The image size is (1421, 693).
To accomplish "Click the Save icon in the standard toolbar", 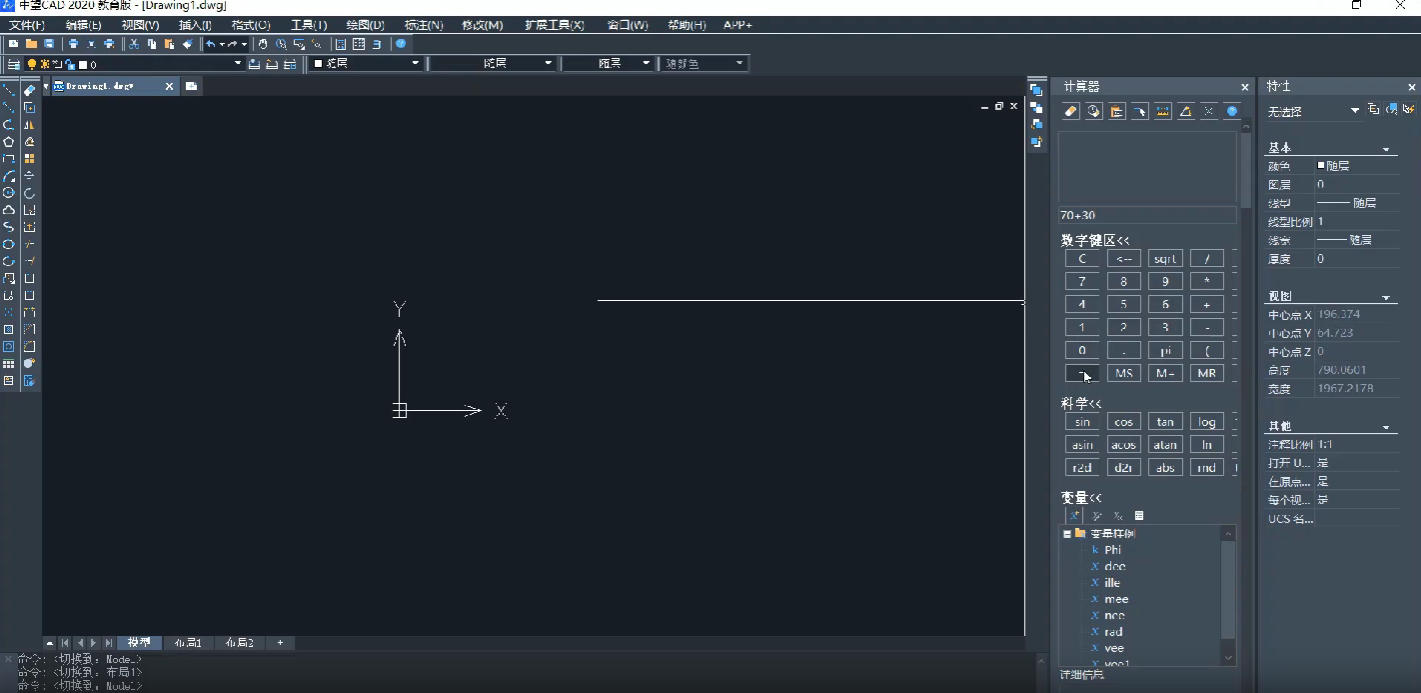I will coord(49,44).
